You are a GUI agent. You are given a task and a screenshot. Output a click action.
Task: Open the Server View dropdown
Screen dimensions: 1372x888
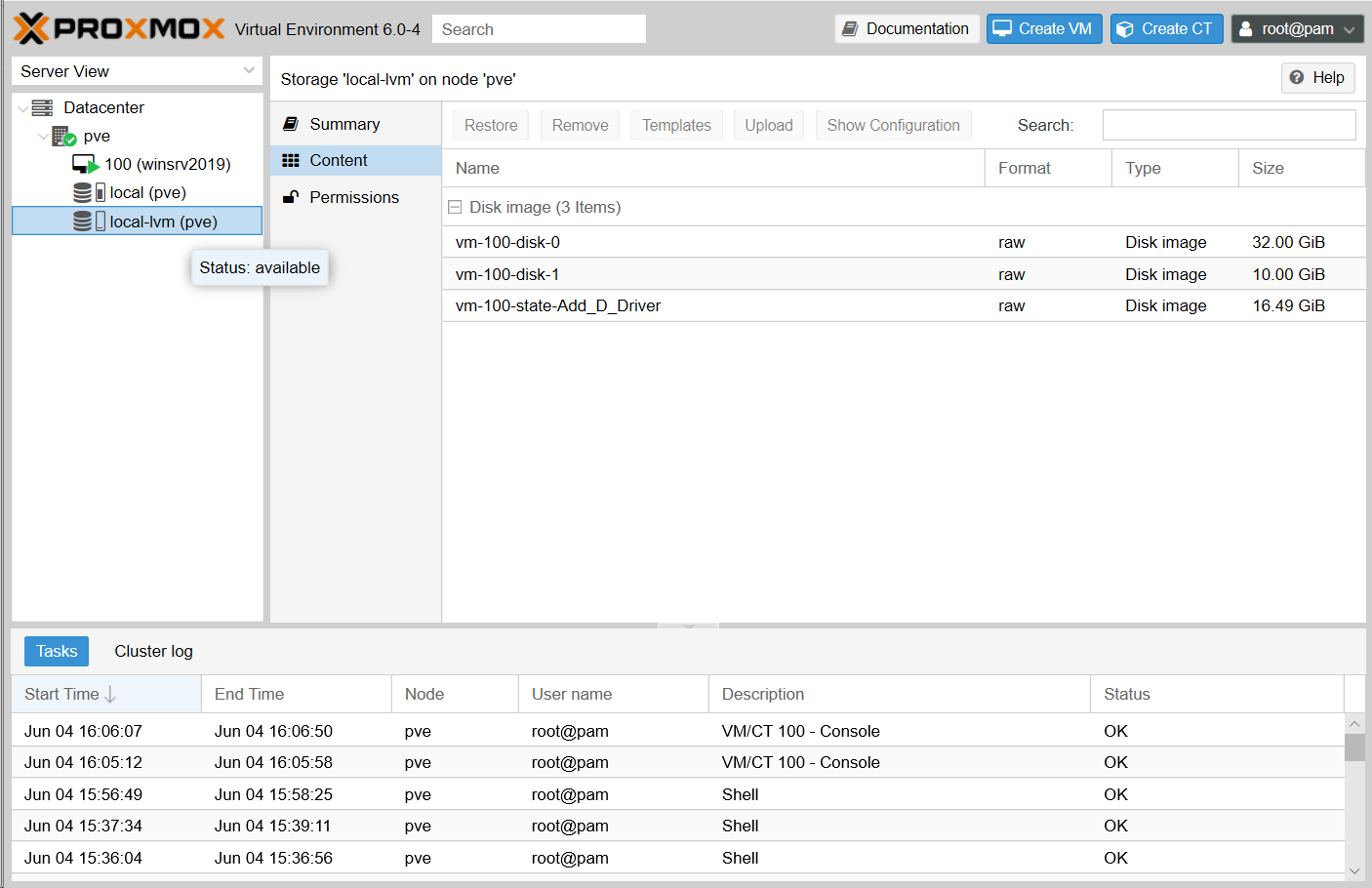tap(249, 70)
